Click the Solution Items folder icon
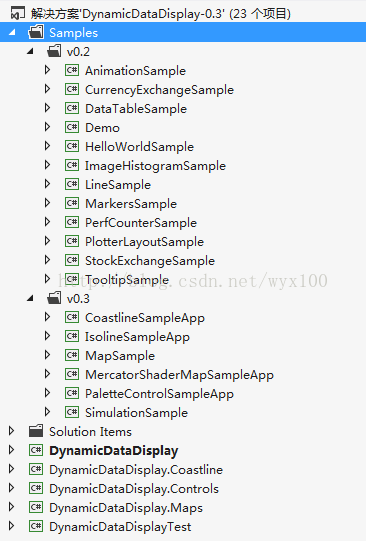 pos(36,431)
